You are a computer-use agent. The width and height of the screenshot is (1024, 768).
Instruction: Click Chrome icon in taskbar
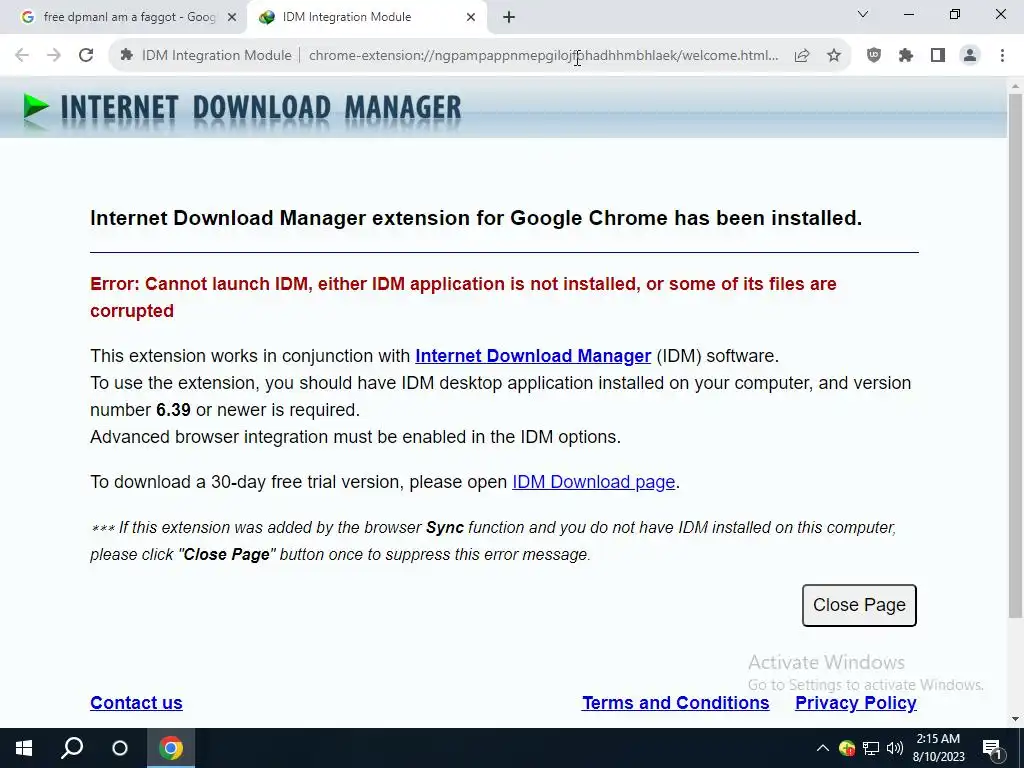click(x=170, y=748)
